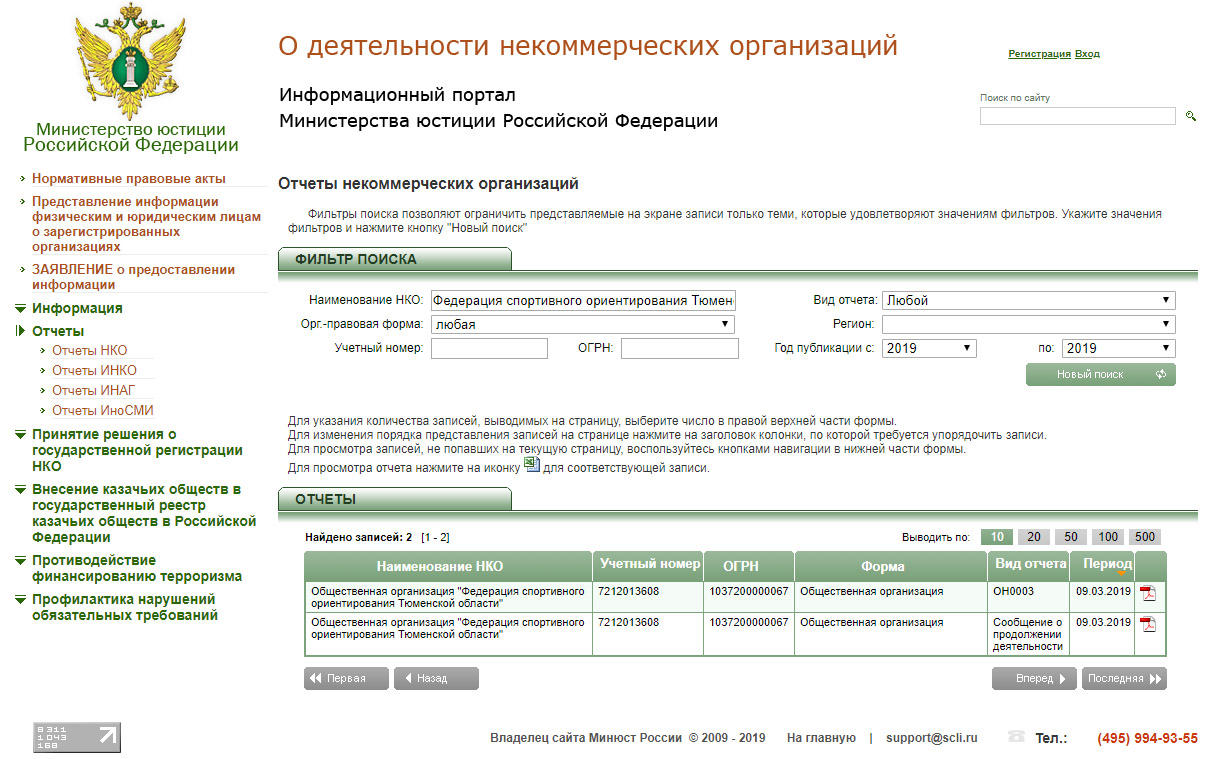Open the Орг.-правовая форма dropdown
Screen dimensions: 1224x759
pyautogui.click(x=582, y=324)
